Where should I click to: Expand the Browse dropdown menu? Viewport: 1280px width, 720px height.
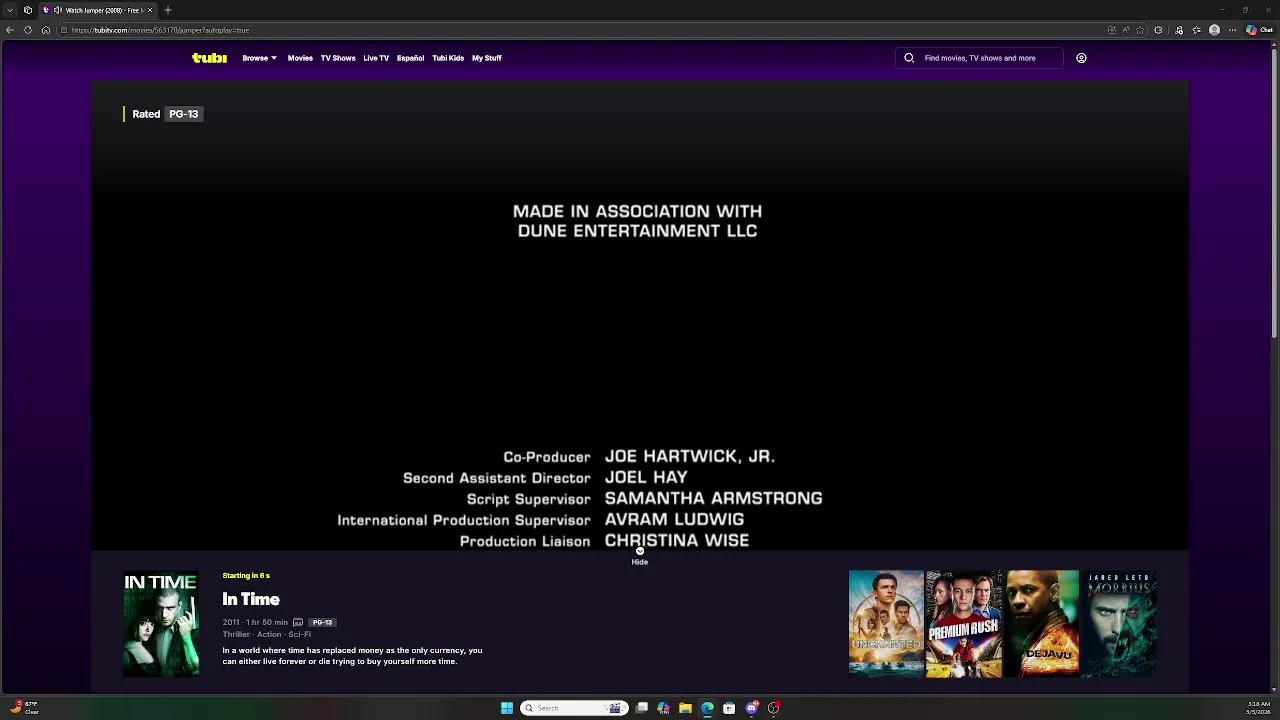coord(259,58)
